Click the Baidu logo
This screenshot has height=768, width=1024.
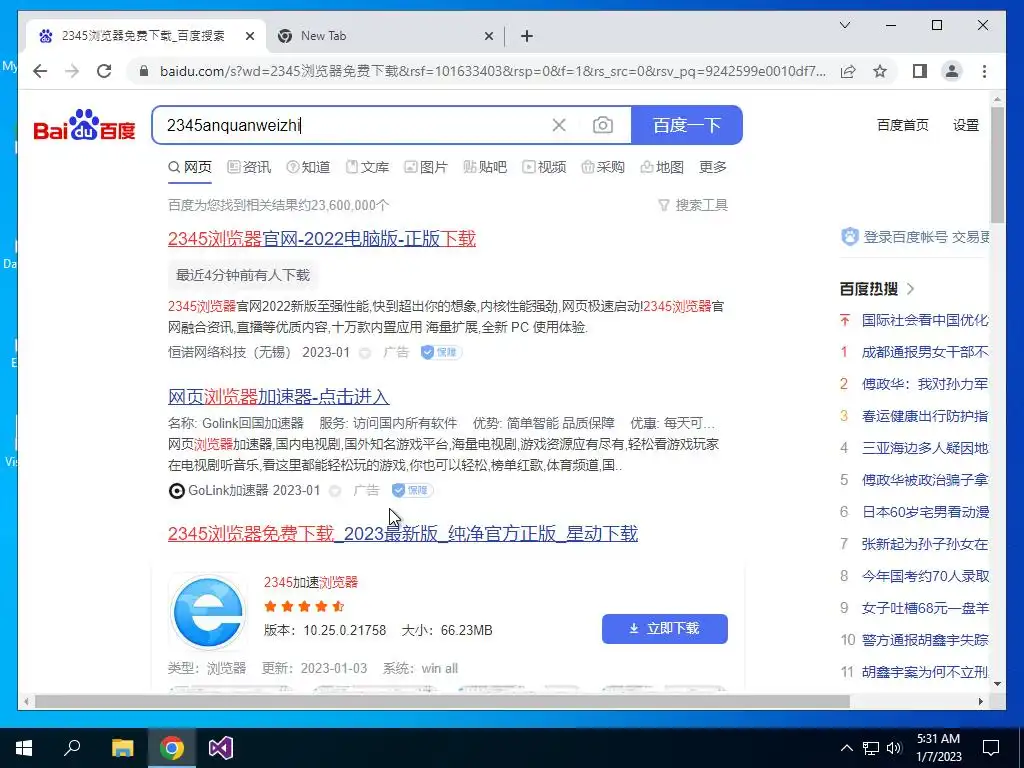[x=84, y=124]
